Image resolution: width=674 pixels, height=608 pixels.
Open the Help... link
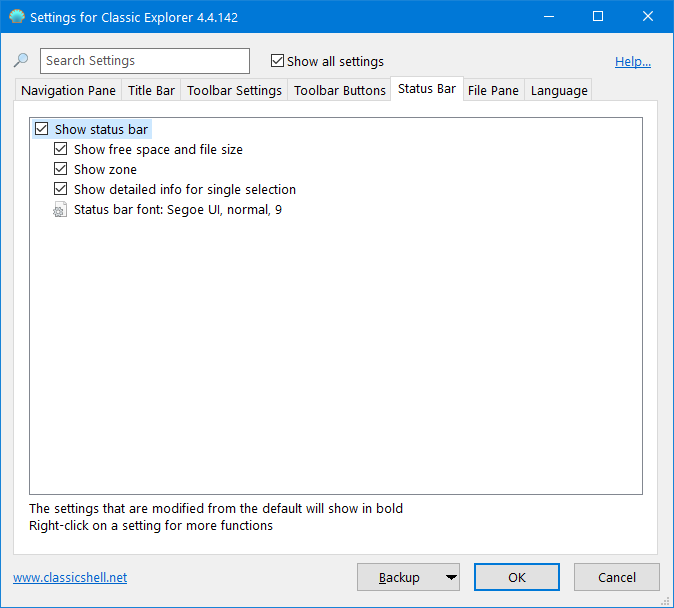633,61
